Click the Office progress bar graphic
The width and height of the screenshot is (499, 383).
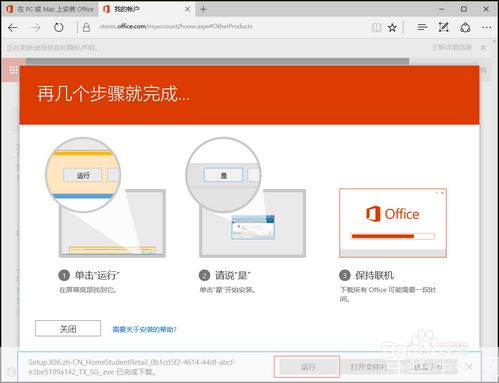[393, 236]
